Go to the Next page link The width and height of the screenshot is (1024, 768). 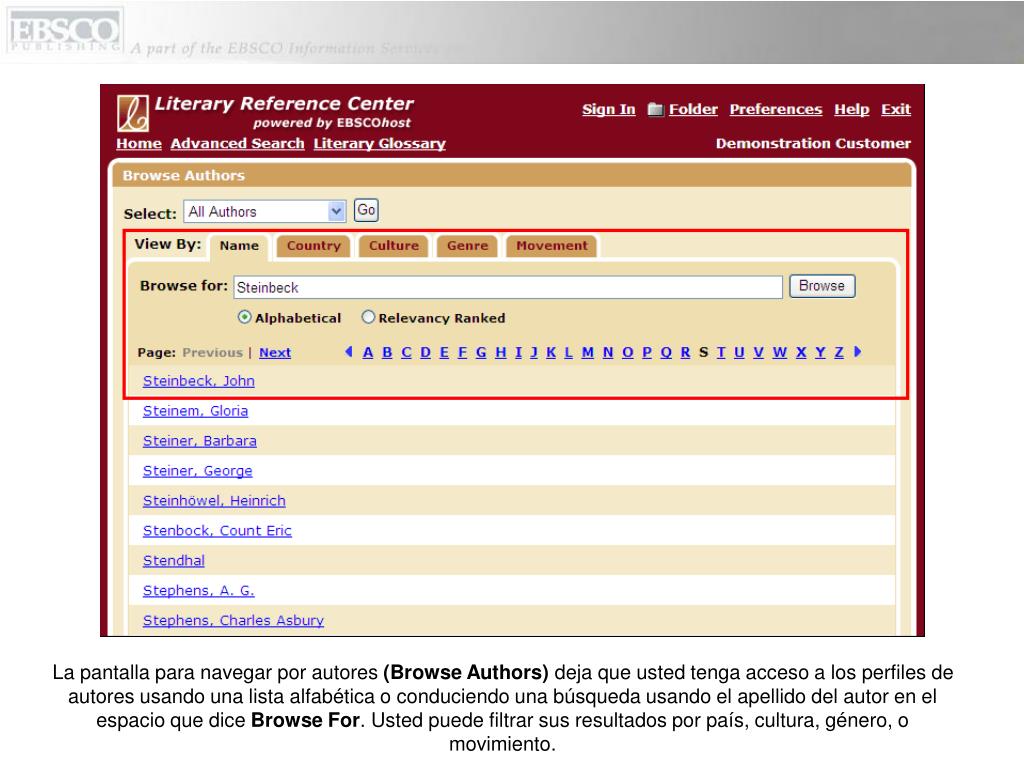275,353
